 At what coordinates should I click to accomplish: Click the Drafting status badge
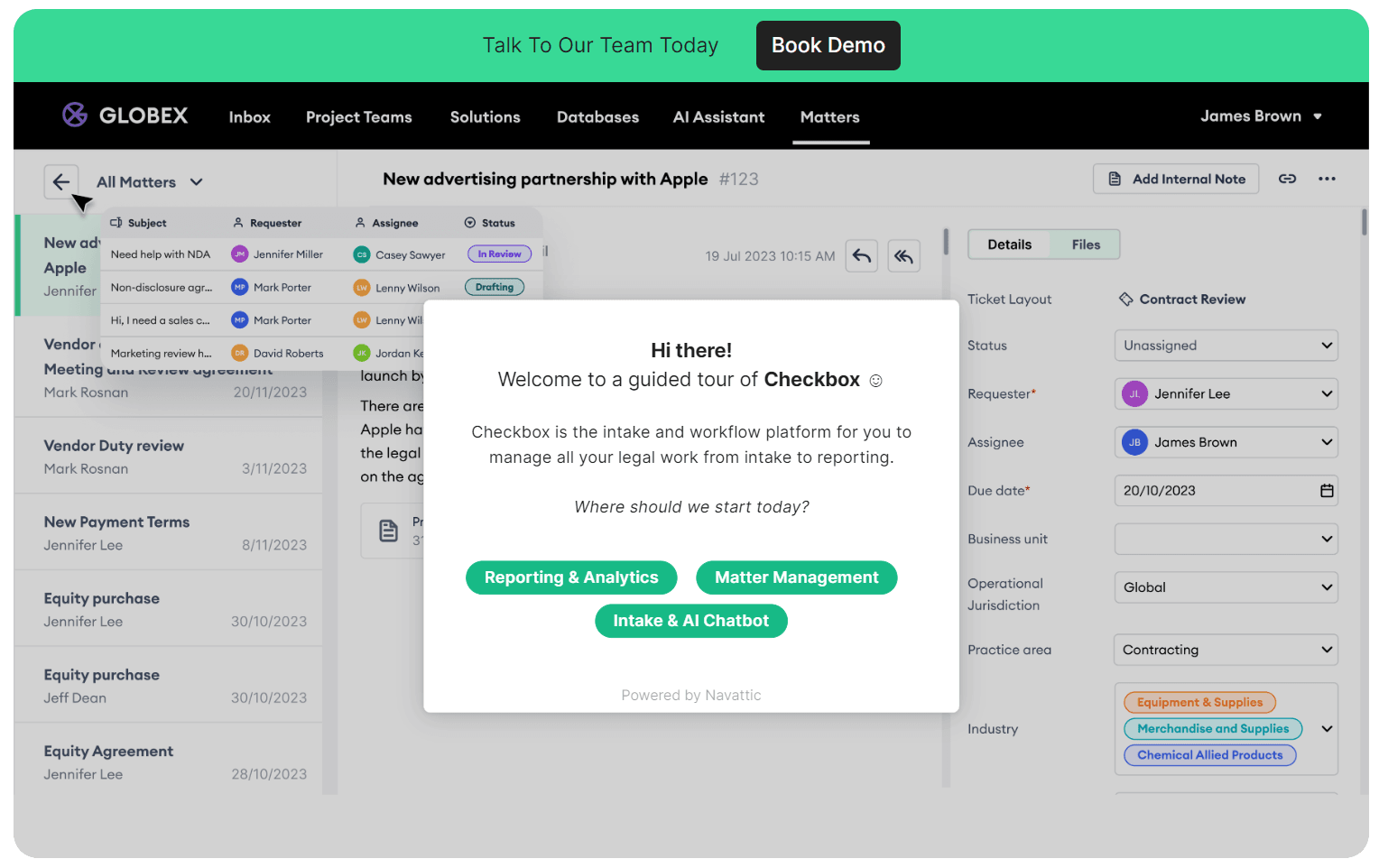tap(495, 287)
